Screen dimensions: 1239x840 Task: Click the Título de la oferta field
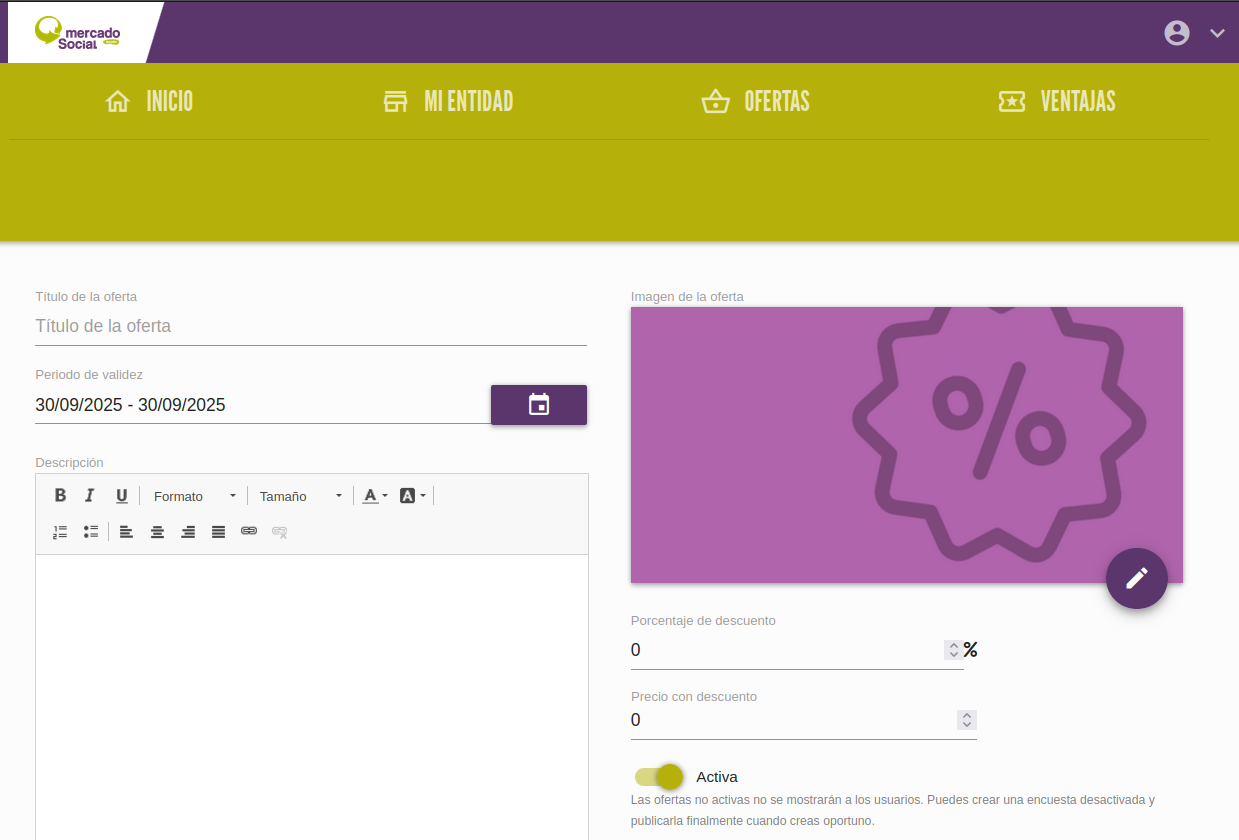coord(310,326)
